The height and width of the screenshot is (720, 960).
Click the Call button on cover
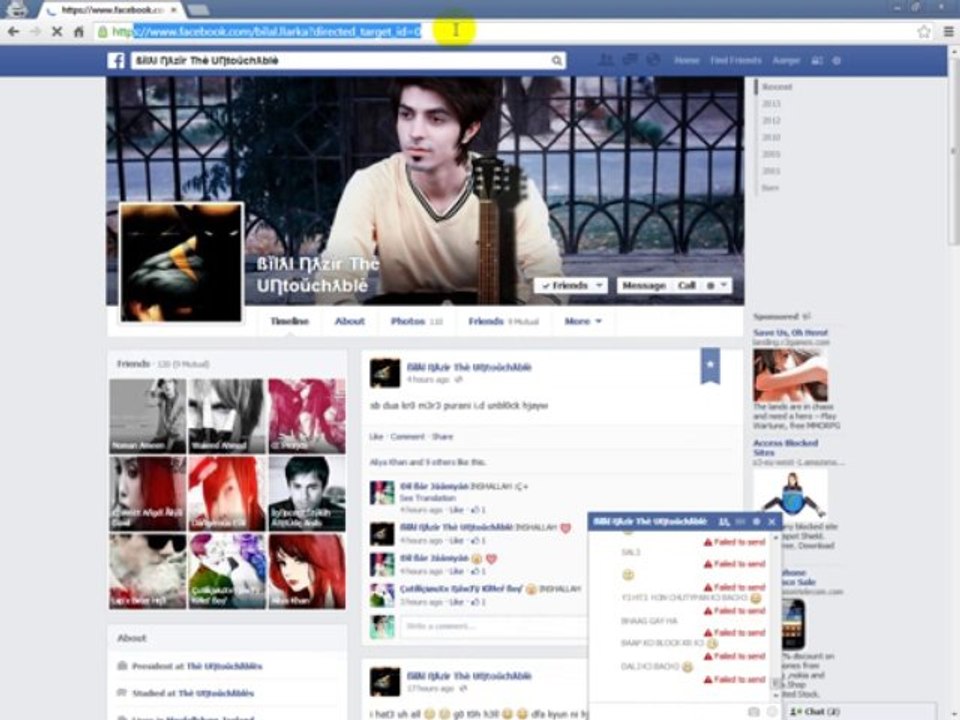[x=687, y=285]
